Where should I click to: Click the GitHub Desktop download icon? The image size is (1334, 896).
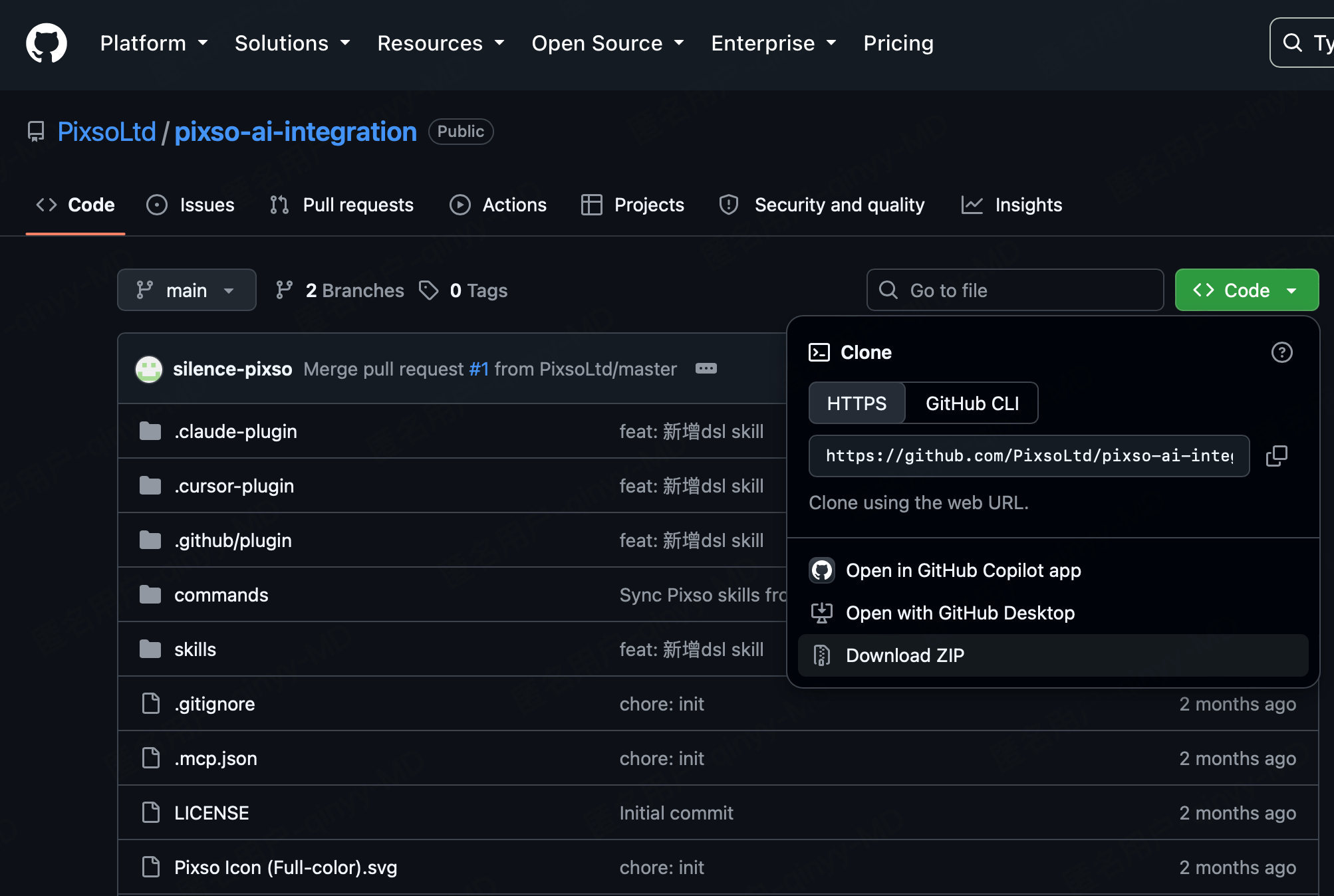pyautogui.click(x=822, y=613)
